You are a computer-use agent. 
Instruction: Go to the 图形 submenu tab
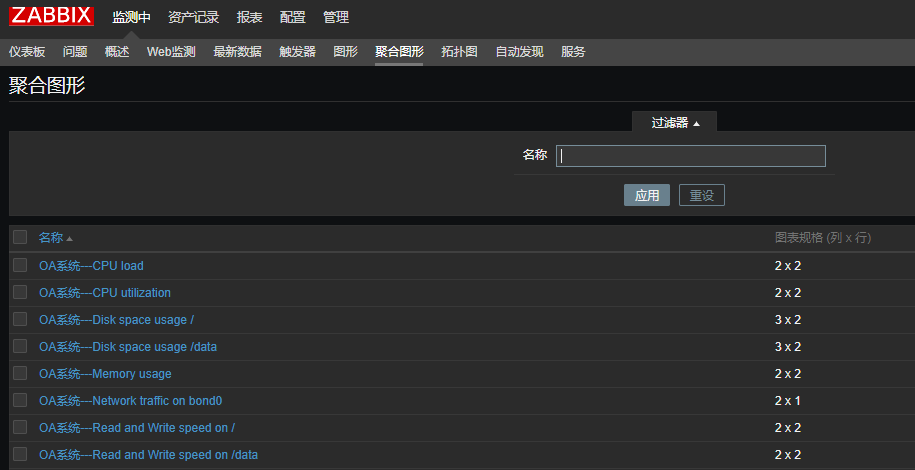[345, 52]
